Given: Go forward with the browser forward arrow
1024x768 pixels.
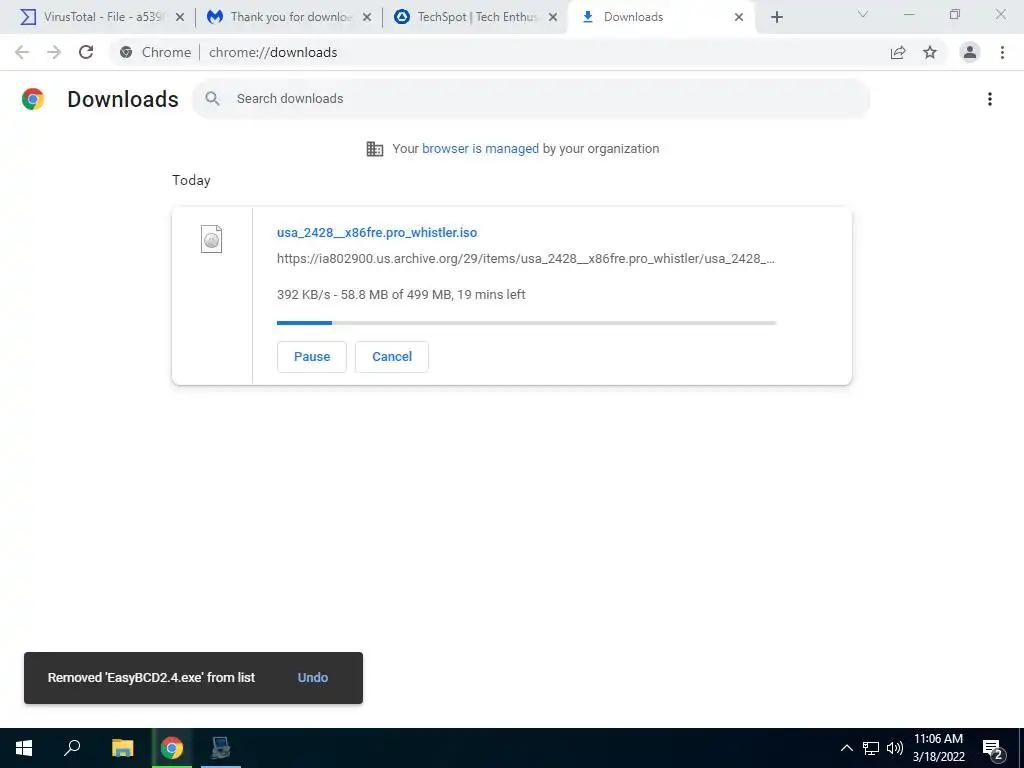Looking at the screenshot, I should [54, 52].
